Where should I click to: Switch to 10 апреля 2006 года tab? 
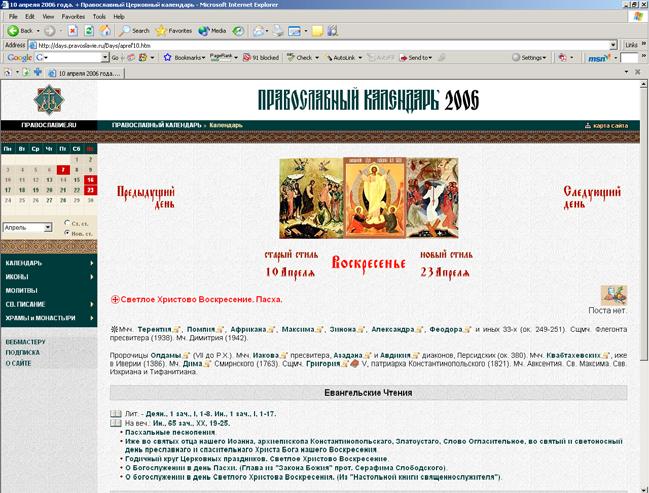coord(86,73)
